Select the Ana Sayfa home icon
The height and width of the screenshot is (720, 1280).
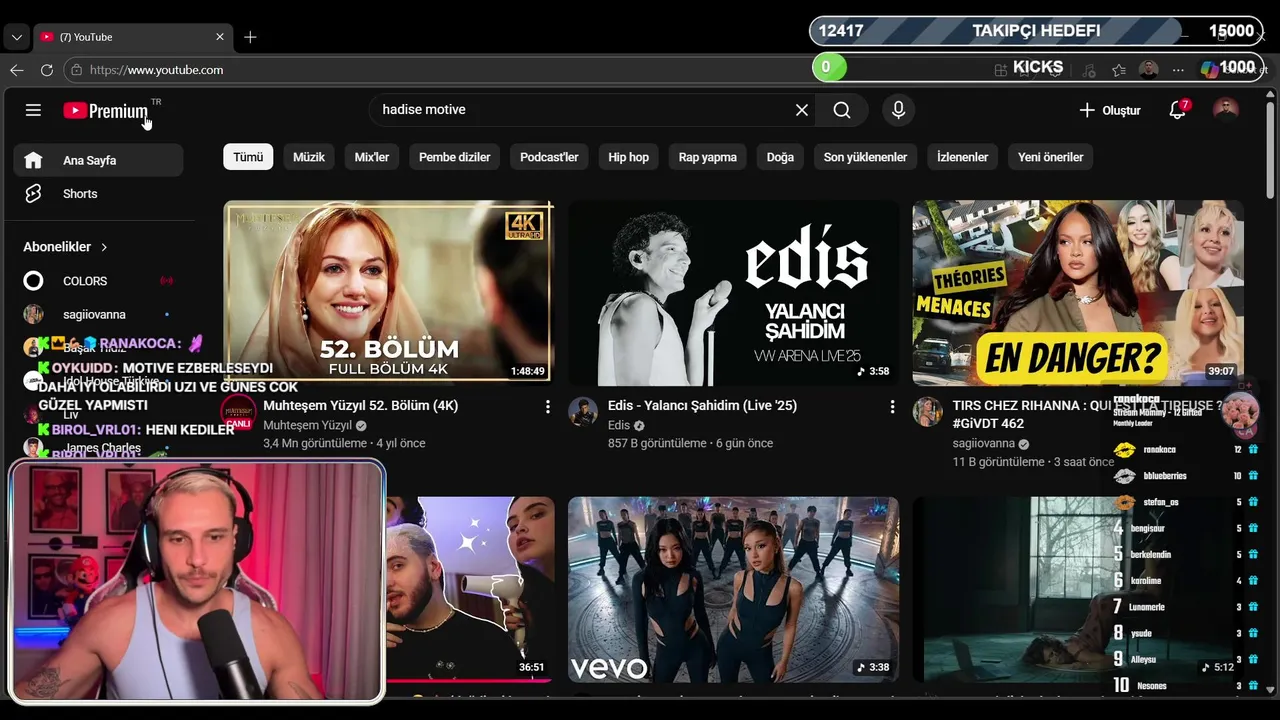click(x=33, y=160)
